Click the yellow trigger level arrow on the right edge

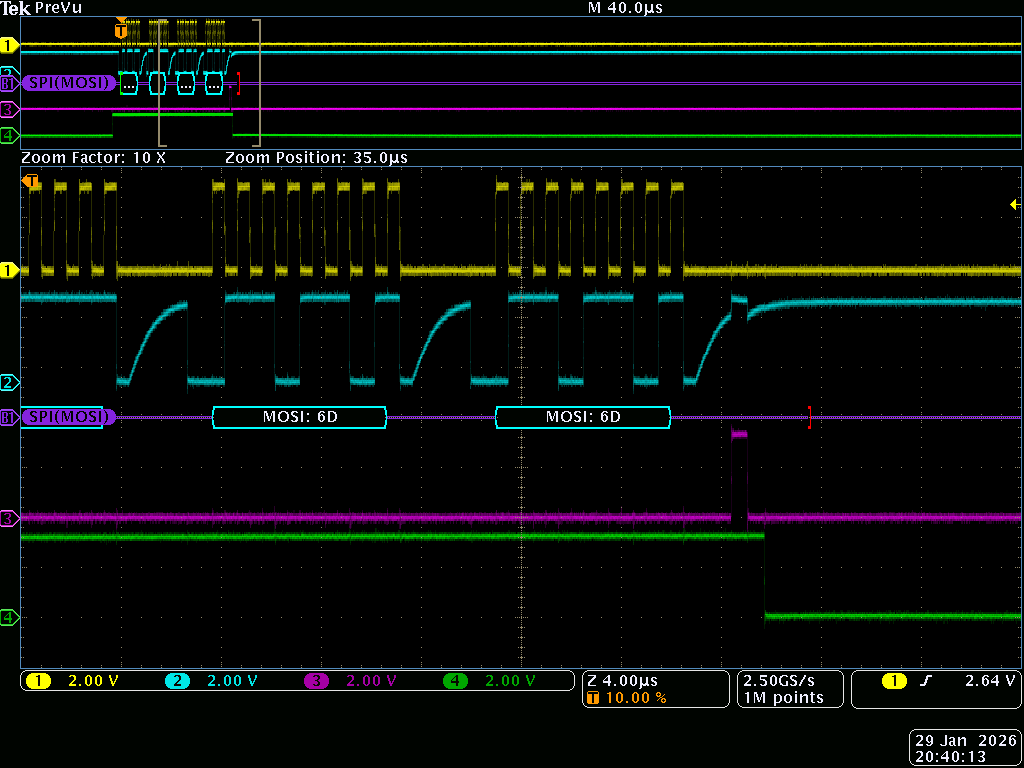tap(1015, 204)
